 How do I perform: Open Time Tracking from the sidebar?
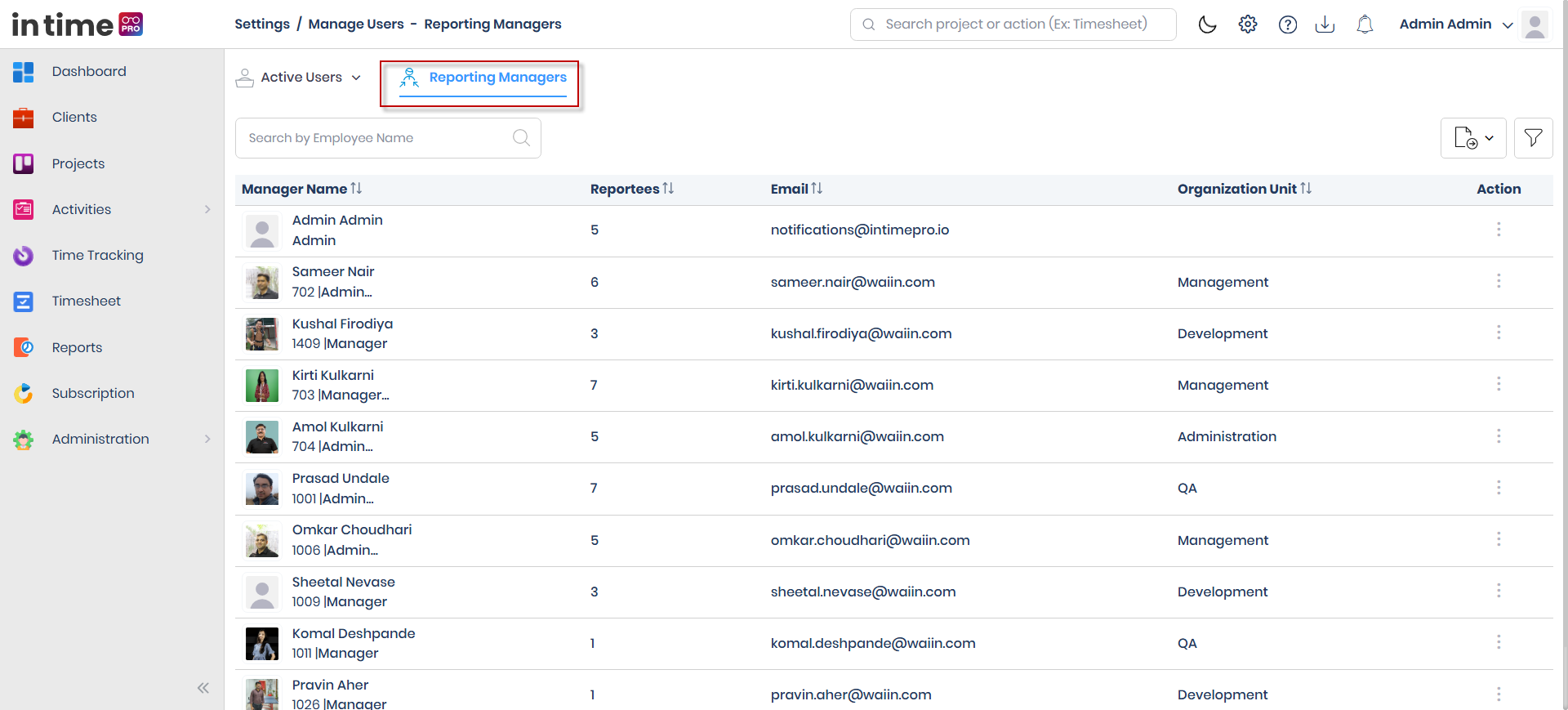pos(98,256)
